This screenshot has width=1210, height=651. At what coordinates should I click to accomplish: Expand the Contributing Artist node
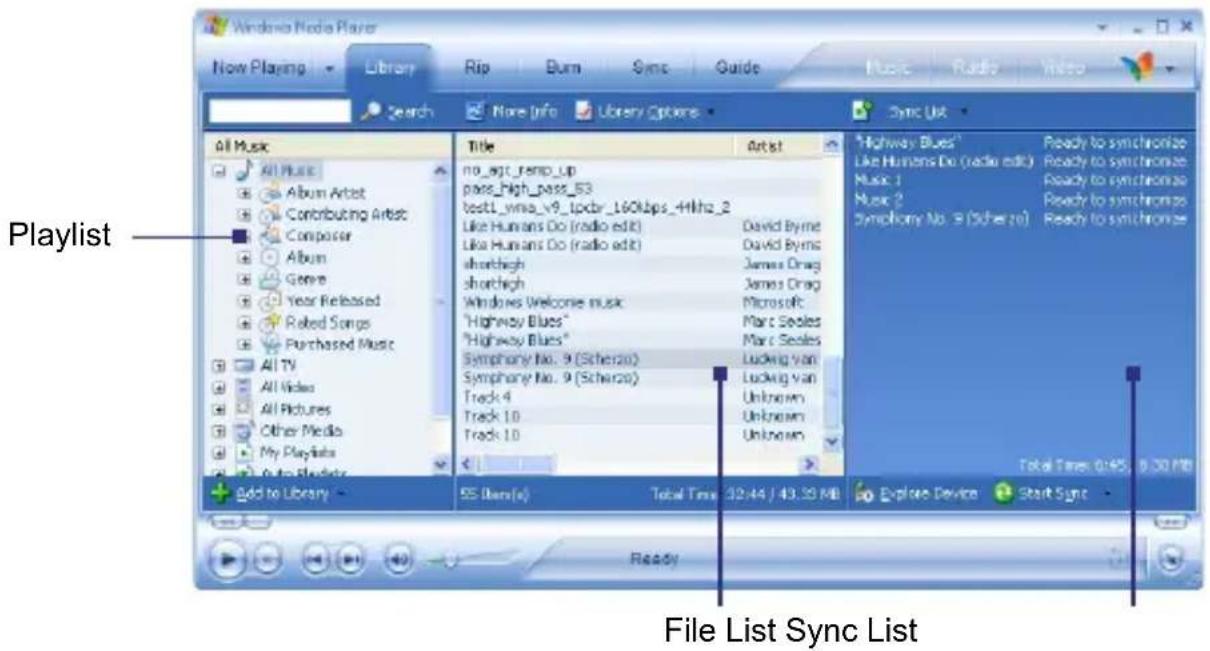pyautogui.click(x=243, y=215)
